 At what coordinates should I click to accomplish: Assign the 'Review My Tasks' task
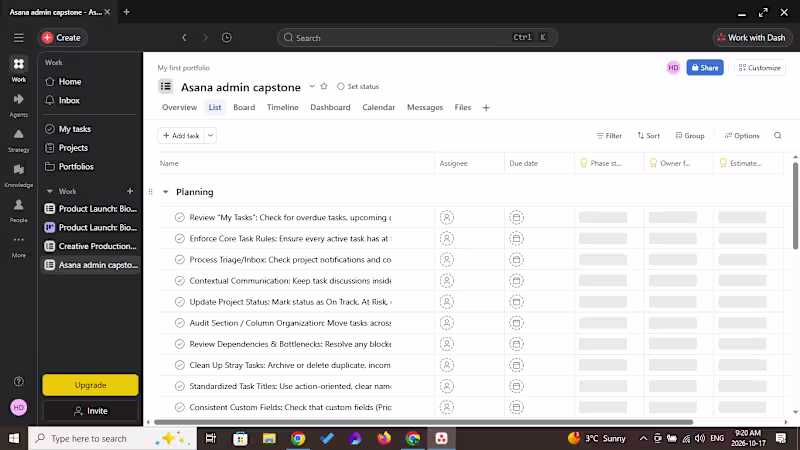click(446, 218)
